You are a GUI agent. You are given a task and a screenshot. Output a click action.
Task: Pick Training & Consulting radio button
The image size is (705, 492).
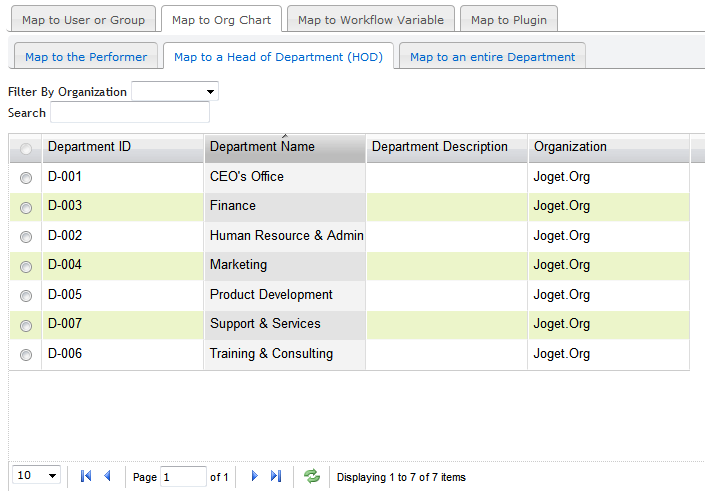(26, 354)
